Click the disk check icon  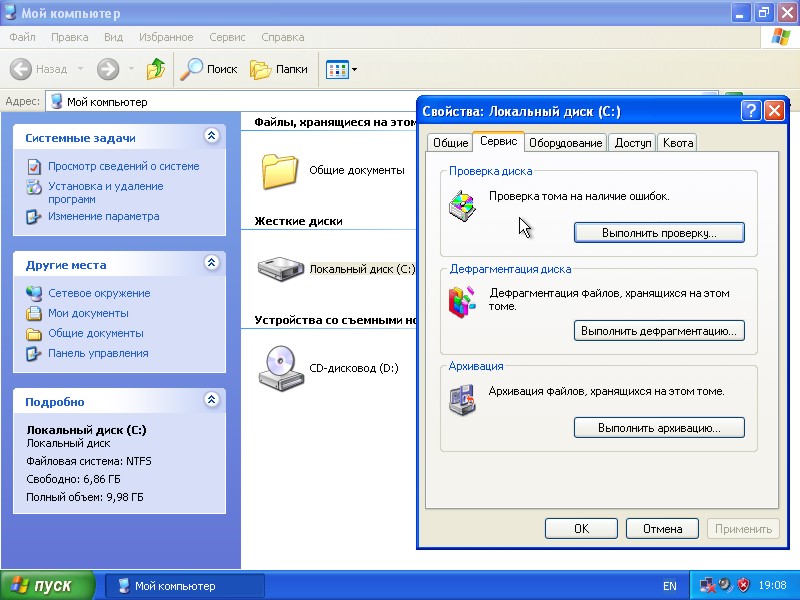pyautogui.click(x=462, y=206)
